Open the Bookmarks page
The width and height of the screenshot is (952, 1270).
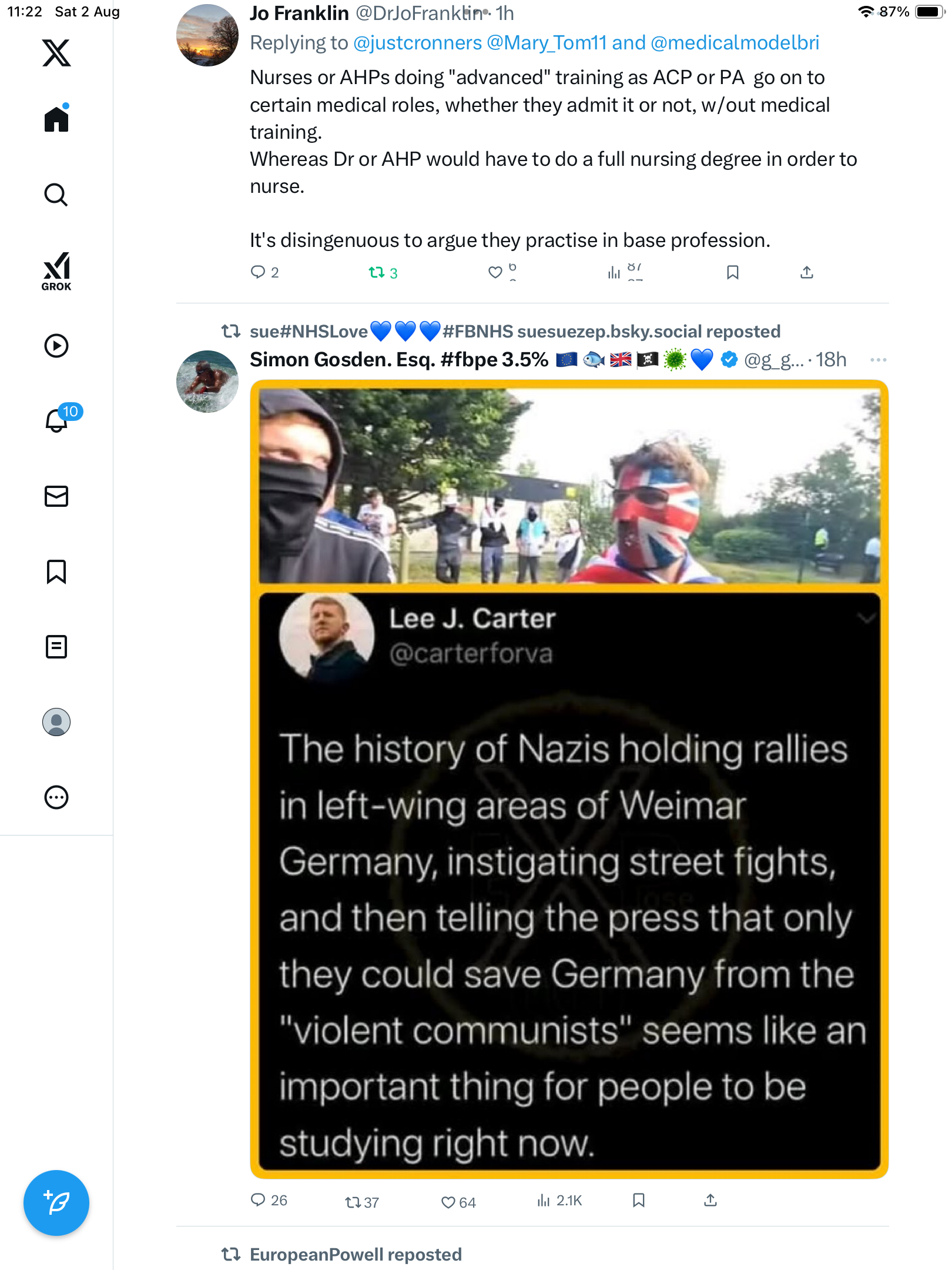(x=56, y=571)
